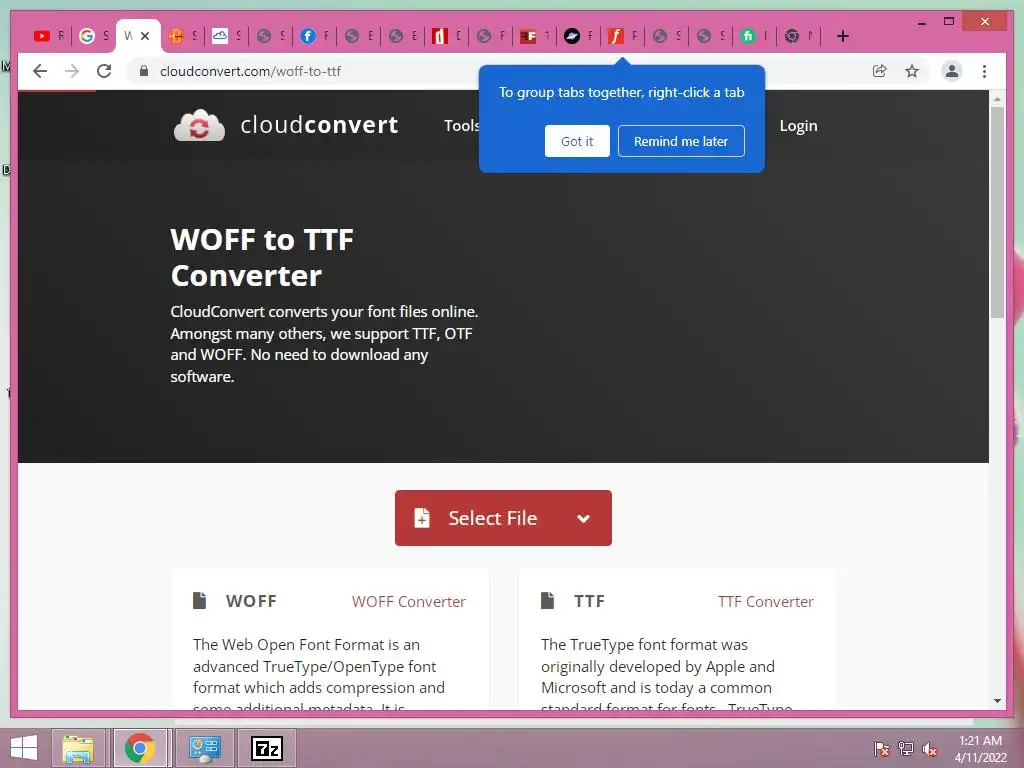Click Remind me later in the tip bubble
This screenshot has height=768, width=1024.
pyautogui.click(x=681, y=141)
